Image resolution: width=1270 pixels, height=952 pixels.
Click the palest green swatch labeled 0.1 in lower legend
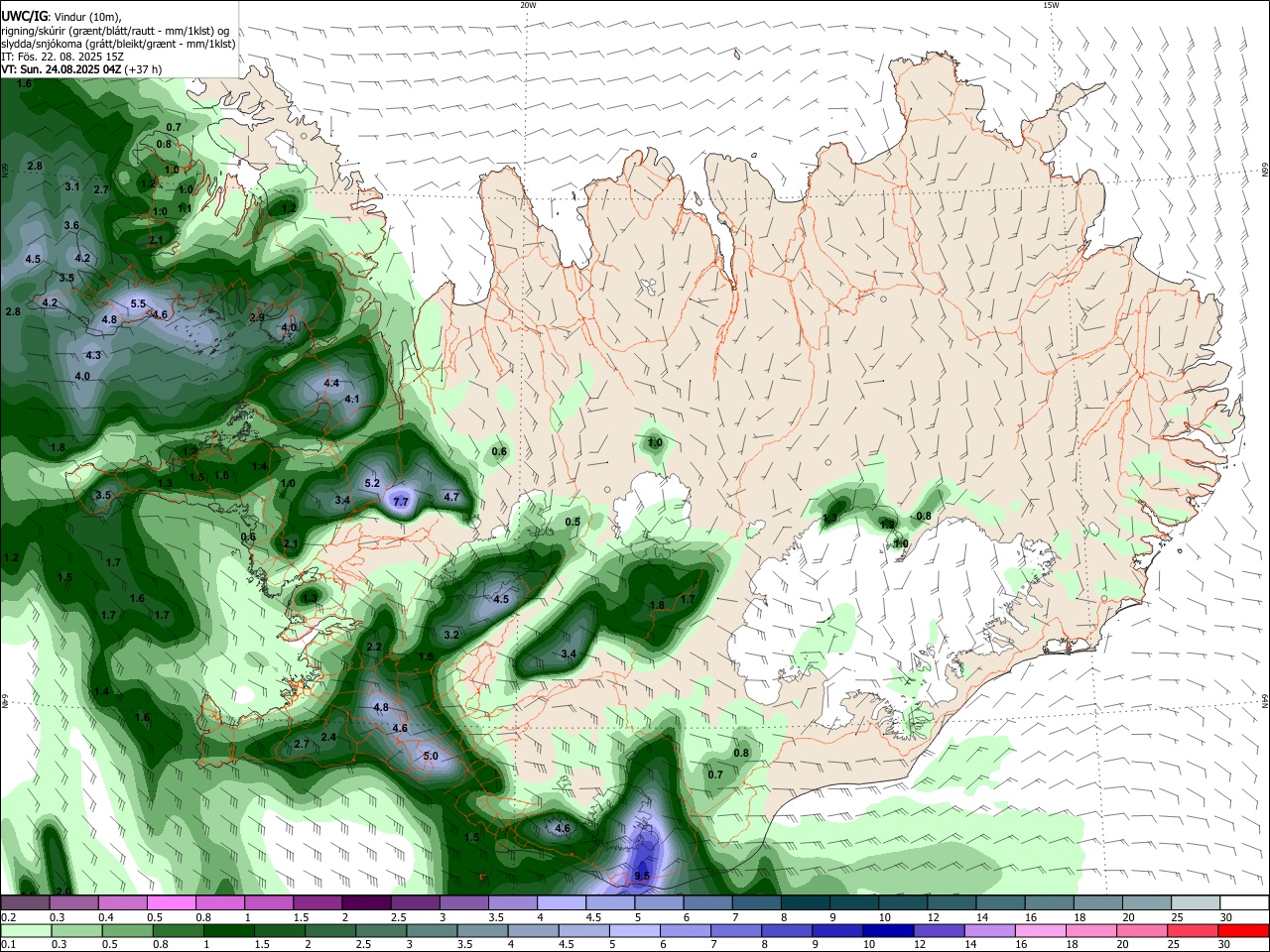click(26, 930)
